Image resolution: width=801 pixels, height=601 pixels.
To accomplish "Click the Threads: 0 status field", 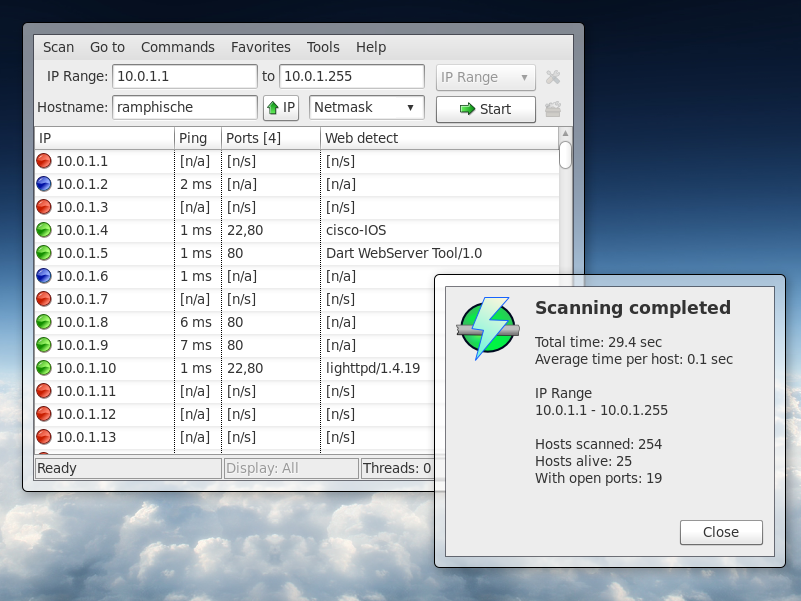I will tap(397, 468).
